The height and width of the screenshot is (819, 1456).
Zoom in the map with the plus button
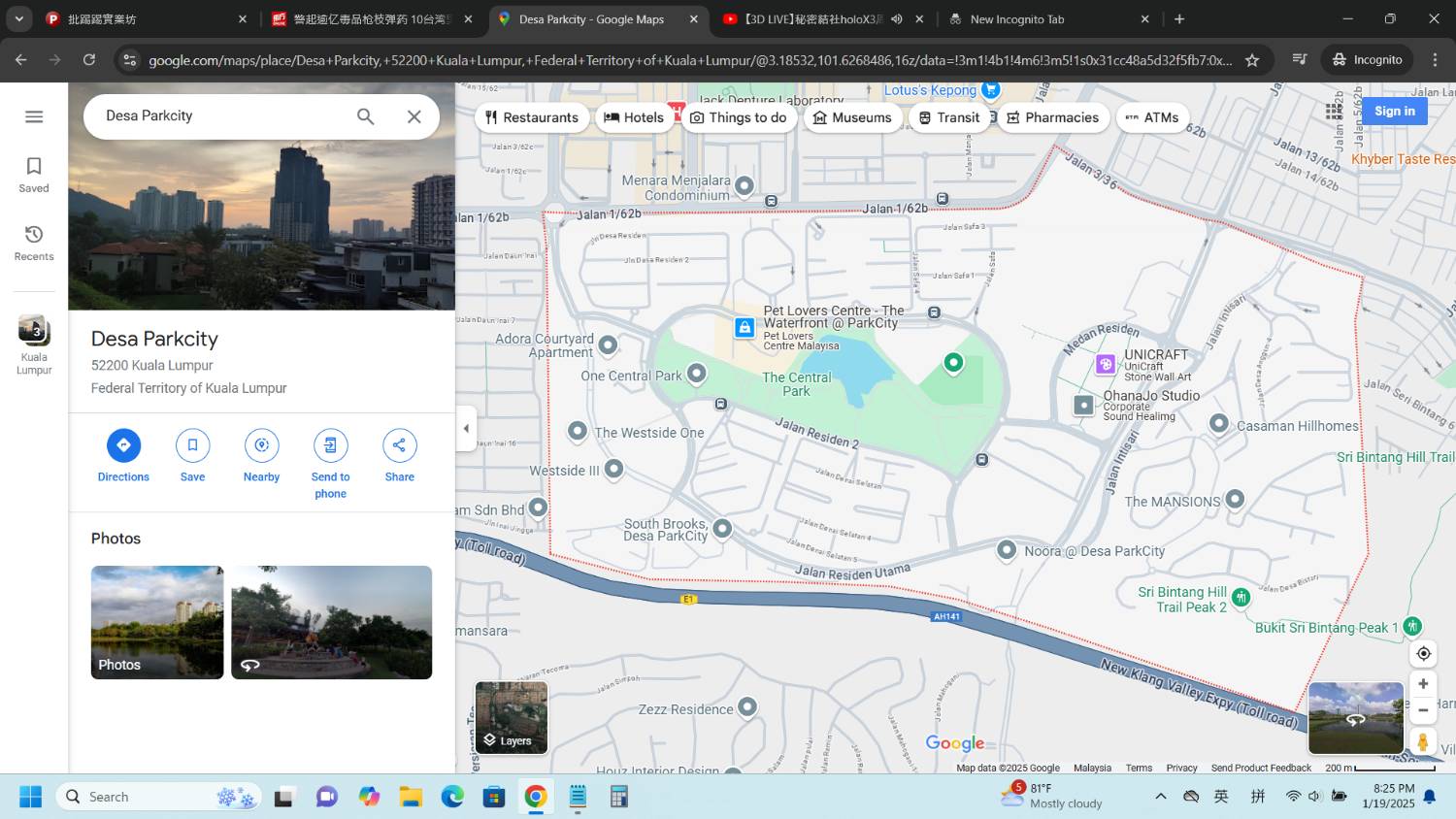point(1423,684)
